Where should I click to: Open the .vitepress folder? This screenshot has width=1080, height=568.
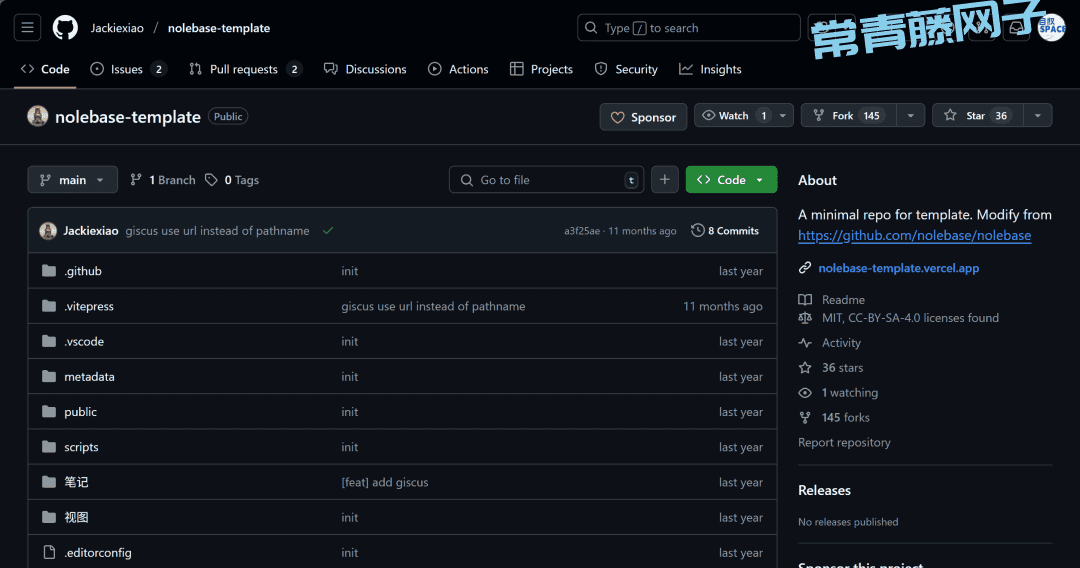tap(89, 306)
